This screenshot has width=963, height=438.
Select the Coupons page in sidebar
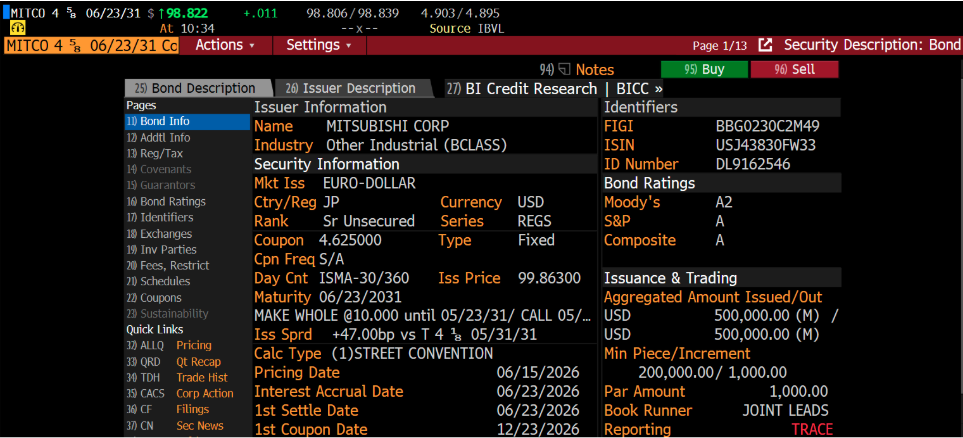(x=154, y=297)
